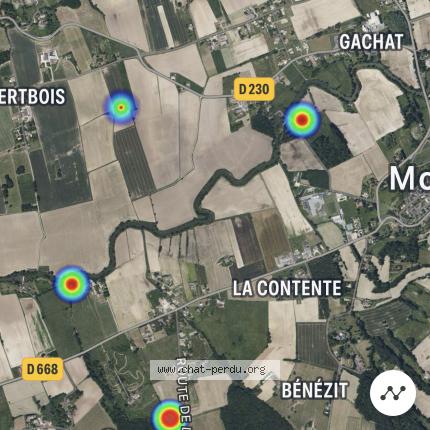This screenshot has width=430, height=430.
Task: Click the vertical Route de road label
Action: pos(183,394)
